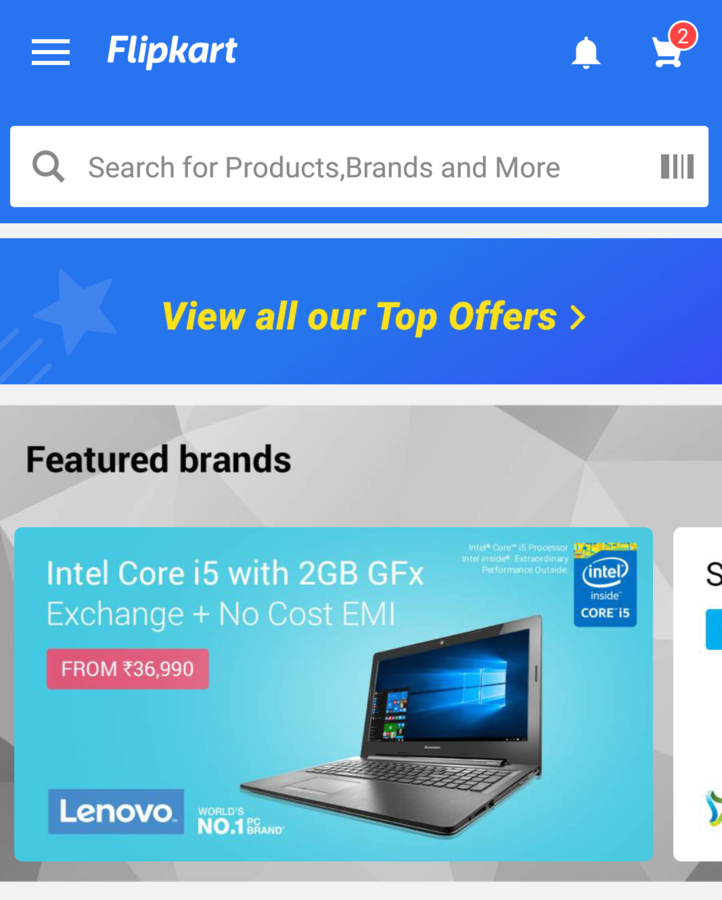The height and width of the screenshot is (900, 722).
Task: Open the barcode scanner icon
Action: [677, 166]
